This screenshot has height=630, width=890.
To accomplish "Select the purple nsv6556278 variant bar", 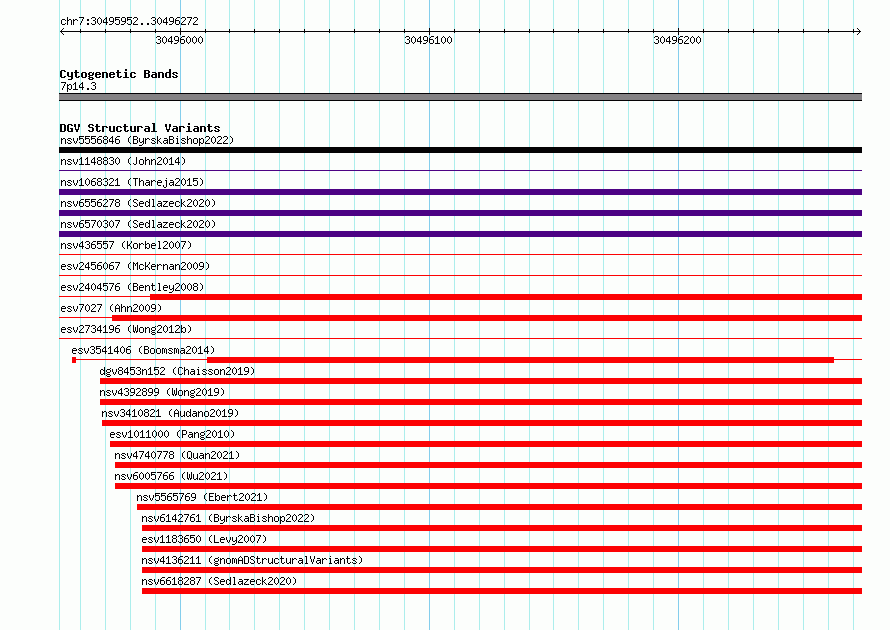I will coord(460,213).
